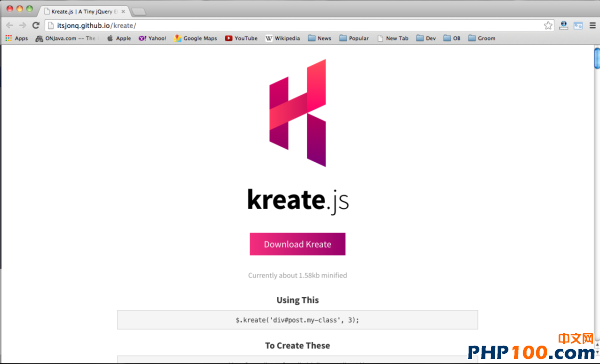600x364 pixels.
Task: Click the window-shaped extension icon beside the menu
Action: click(578, 26)
